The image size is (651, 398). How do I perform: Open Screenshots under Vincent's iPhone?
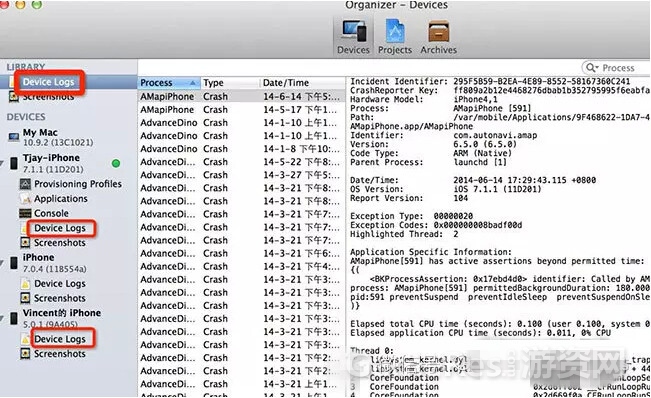click(x=60, y=354)
